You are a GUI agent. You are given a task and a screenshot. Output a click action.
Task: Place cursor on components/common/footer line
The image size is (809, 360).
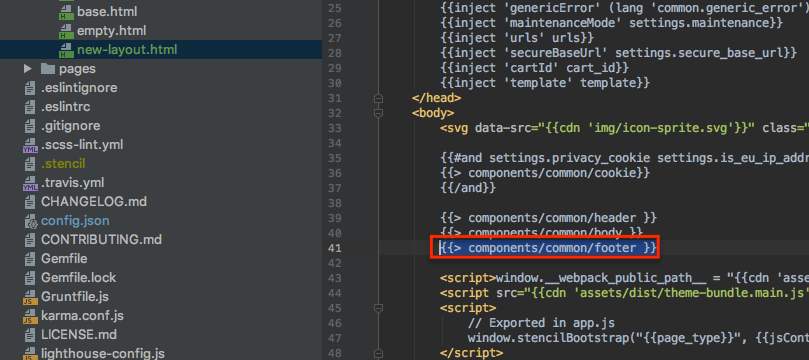coord(548,248)
